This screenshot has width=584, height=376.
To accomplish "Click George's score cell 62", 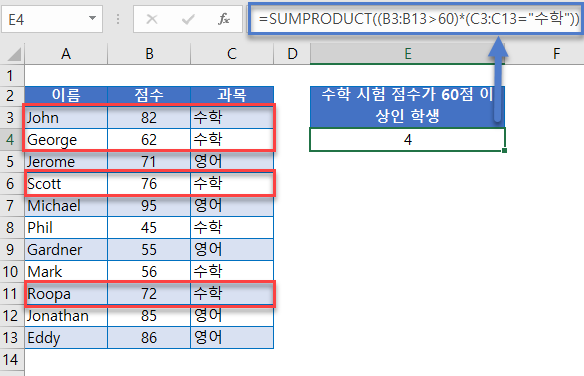I will [x=149, y=140].
